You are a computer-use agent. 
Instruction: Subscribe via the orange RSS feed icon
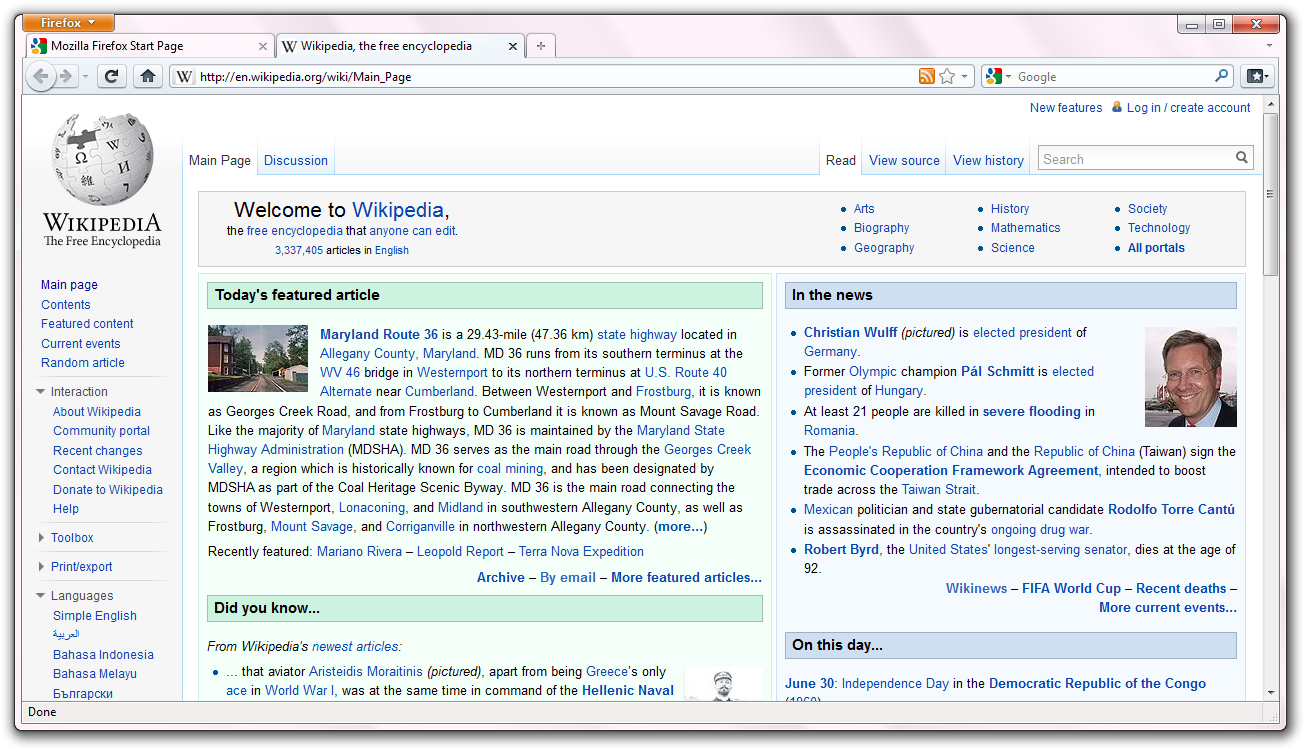(927, 76)
